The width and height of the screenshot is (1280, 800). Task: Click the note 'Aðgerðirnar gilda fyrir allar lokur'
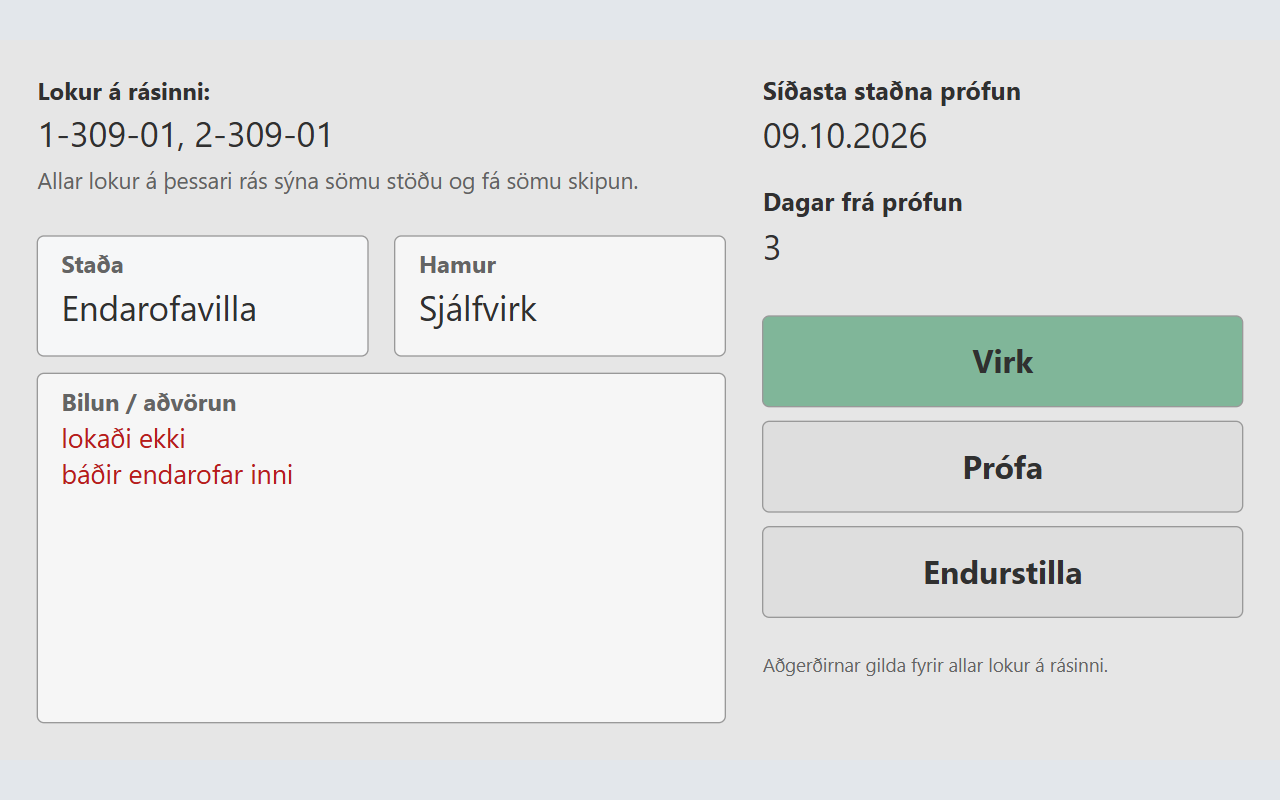(x=935, y=665)
